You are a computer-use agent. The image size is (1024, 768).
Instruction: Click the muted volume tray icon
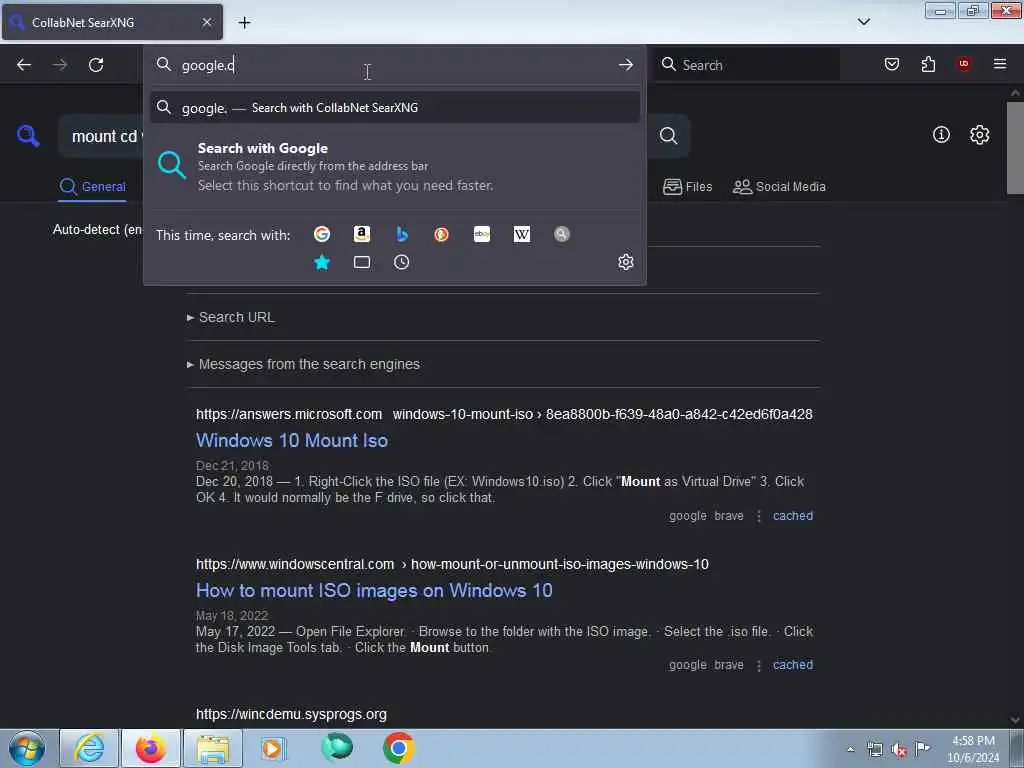899,750
